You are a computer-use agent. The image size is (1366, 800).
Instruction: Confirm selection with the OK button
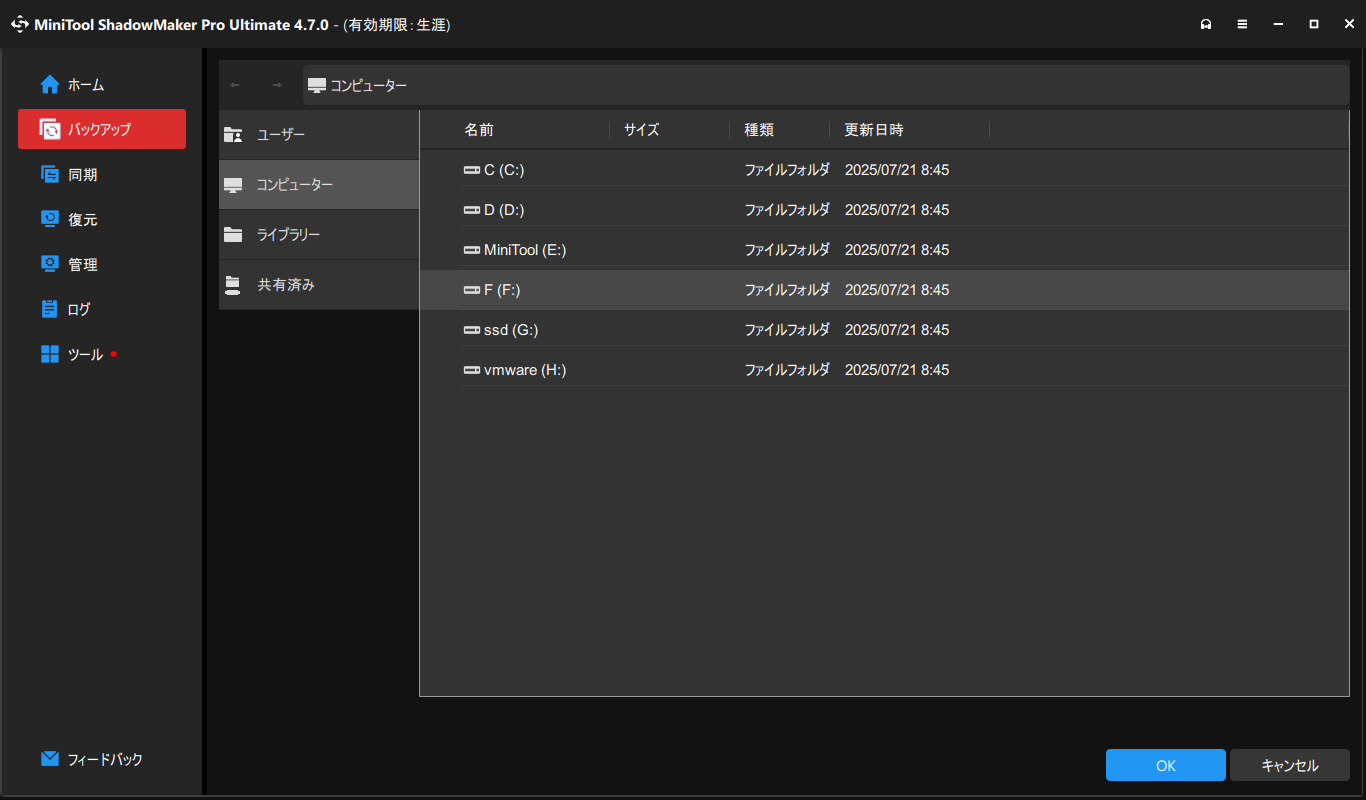[1166, 766]
